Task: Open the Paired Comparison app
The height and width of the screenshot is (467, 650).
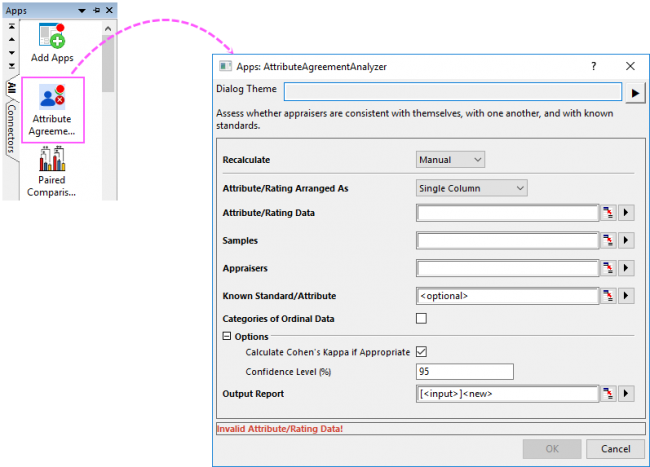Action: [52, 172]
